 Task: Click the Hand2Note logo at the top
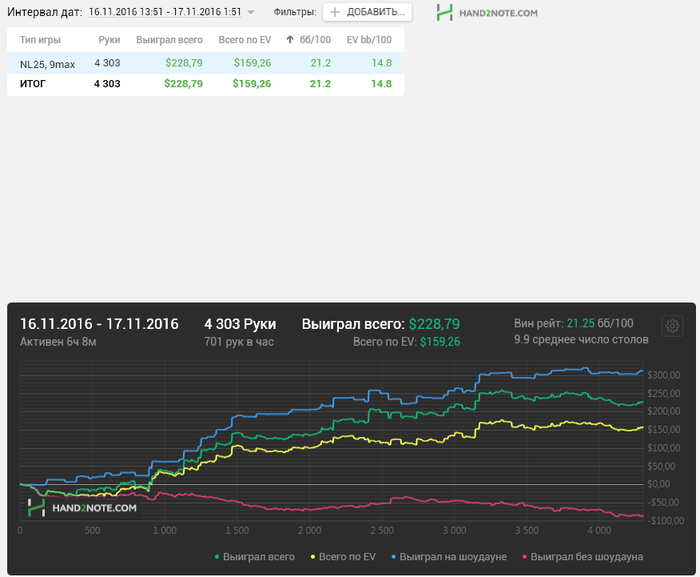tap(487, 13)
